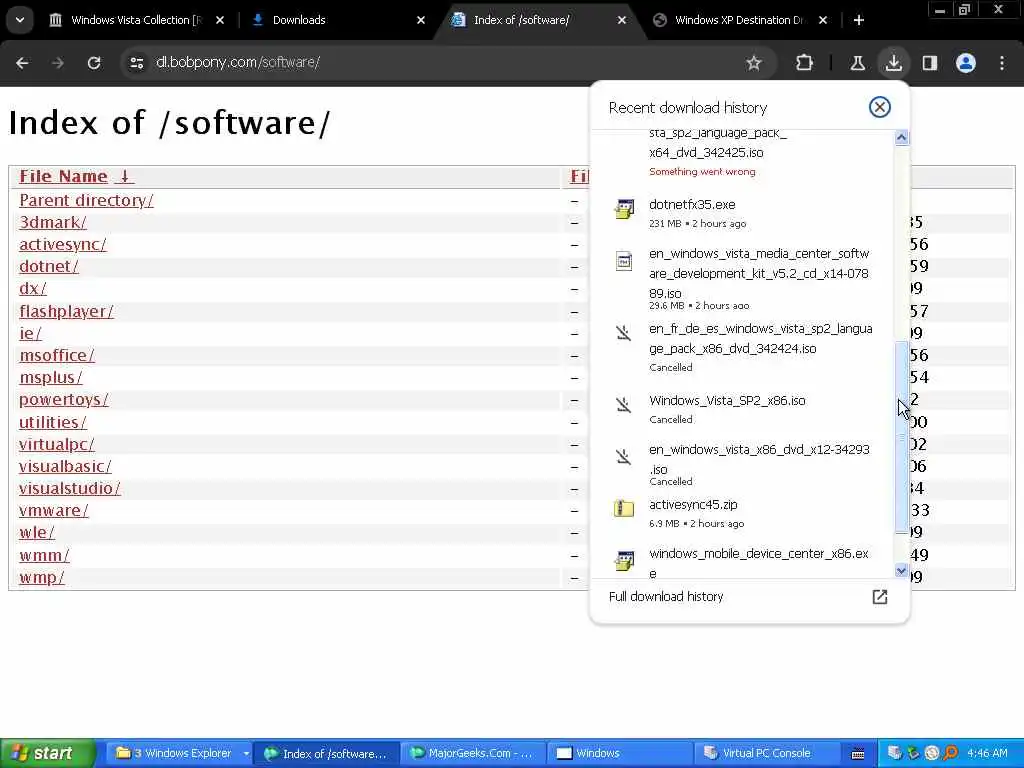The image size is (1024, 768).
Task: Click the windows_mobile_device_center file icon
Action: click(624, 560)
